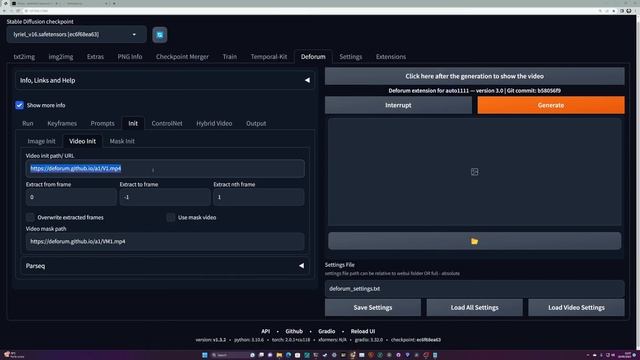Open the Windows Start menu

click(x=204, y=355)
